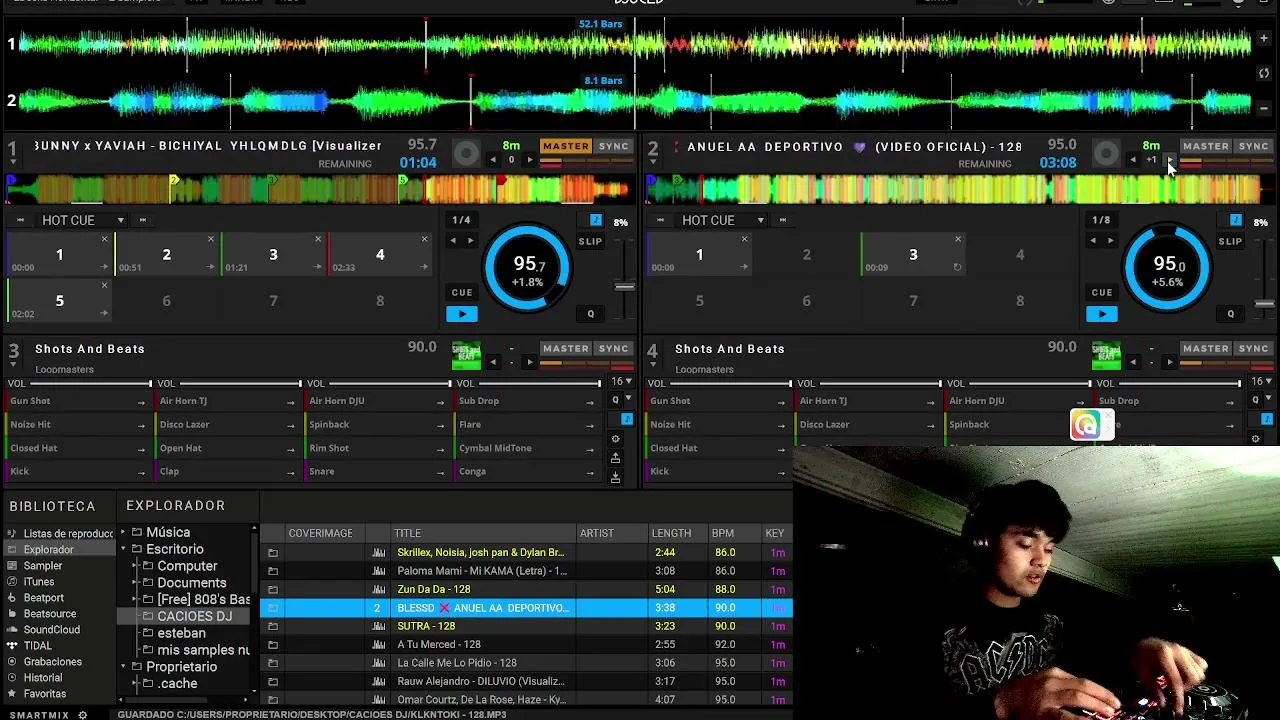Open the 16 dropdown in deck 3 sampler
This screenshot has width=1280, height=720.
[621, 382]
